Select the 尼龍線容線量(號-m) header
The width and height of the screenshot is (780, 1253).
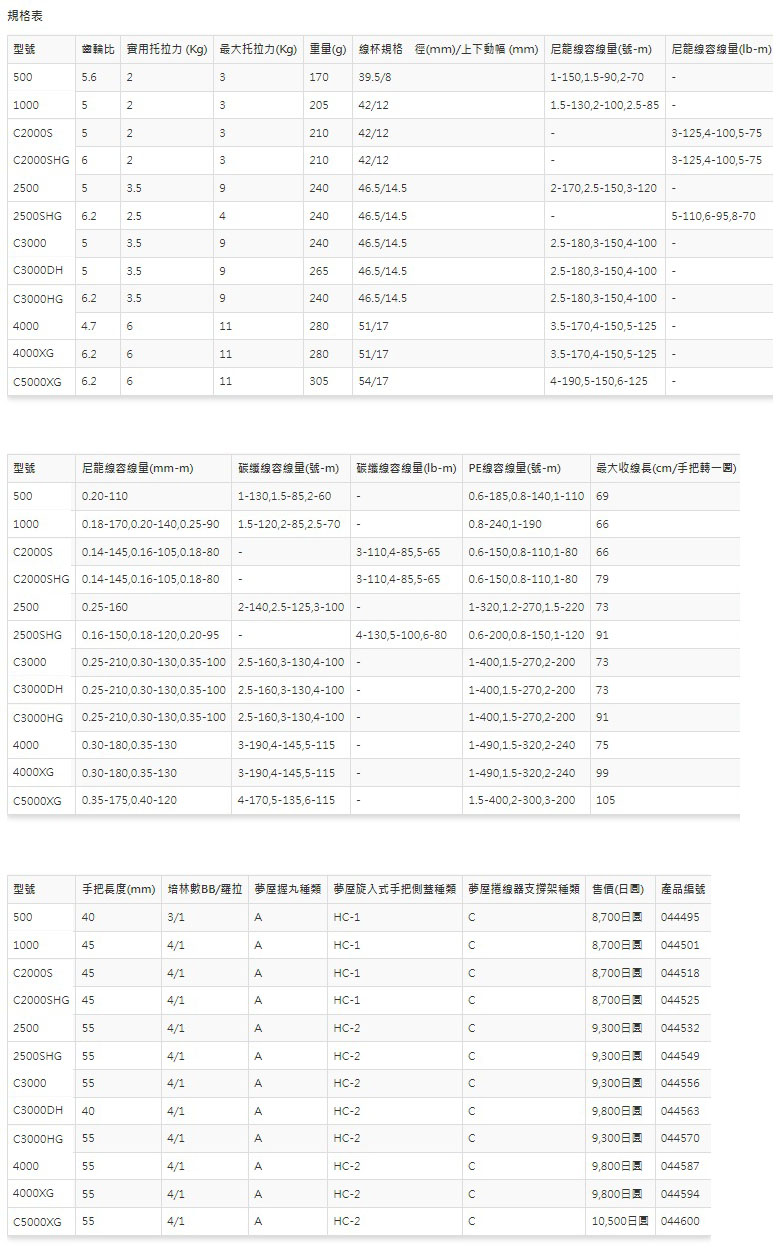602,49
